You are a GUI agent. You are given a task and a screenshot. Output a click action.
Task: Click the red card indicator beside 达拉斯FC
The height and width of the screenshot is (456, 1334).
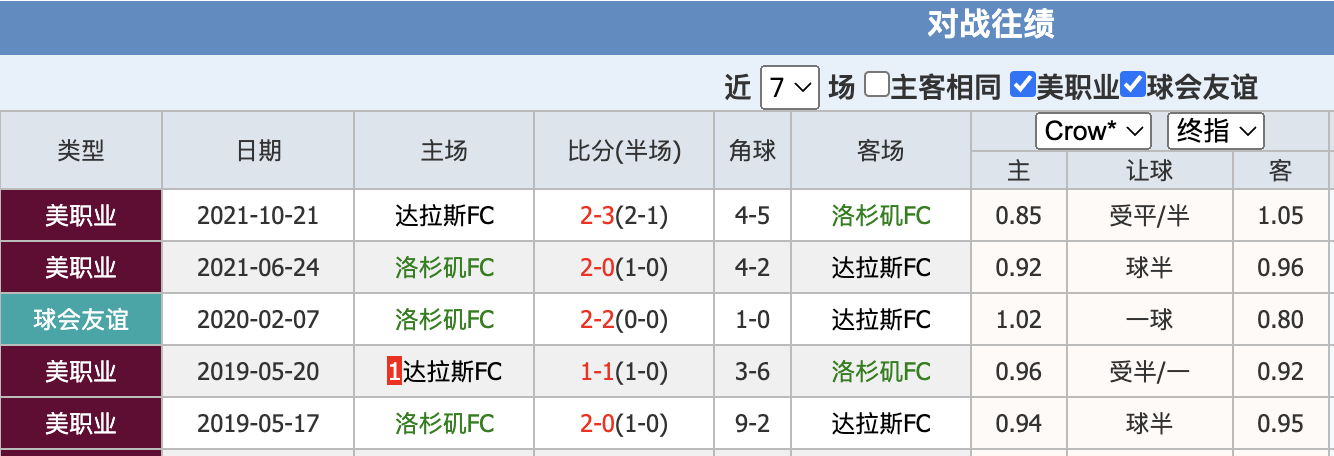click(394, 372)
